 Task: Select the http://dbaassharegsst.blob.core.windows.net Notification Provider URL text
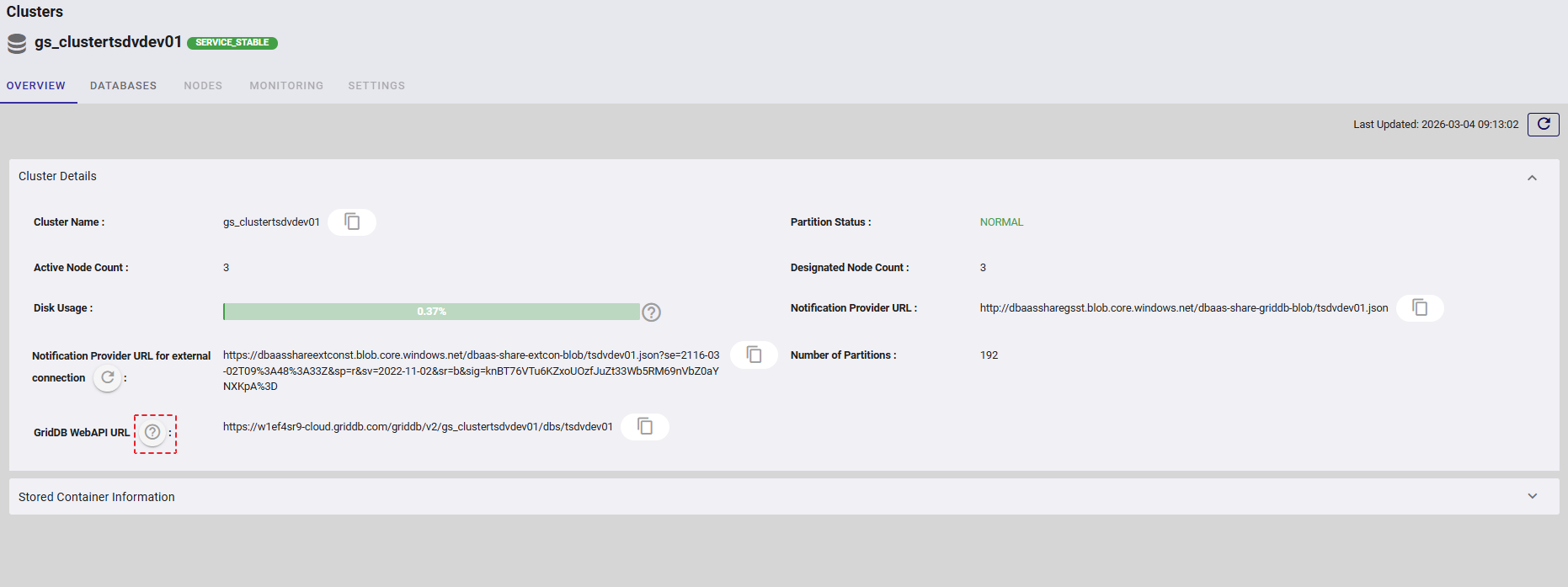1184,308
